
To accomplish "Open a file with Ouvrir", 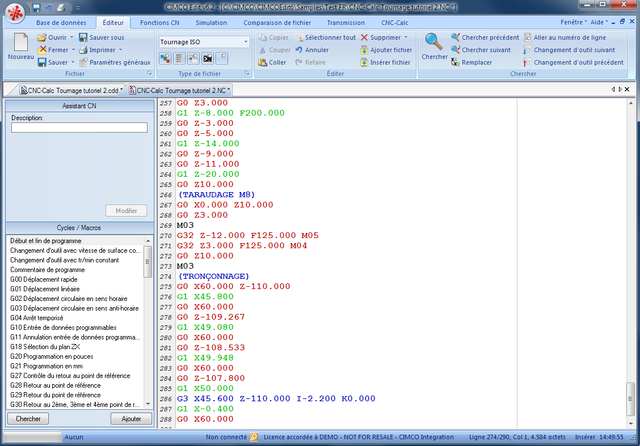I will (x=52, y=38).
